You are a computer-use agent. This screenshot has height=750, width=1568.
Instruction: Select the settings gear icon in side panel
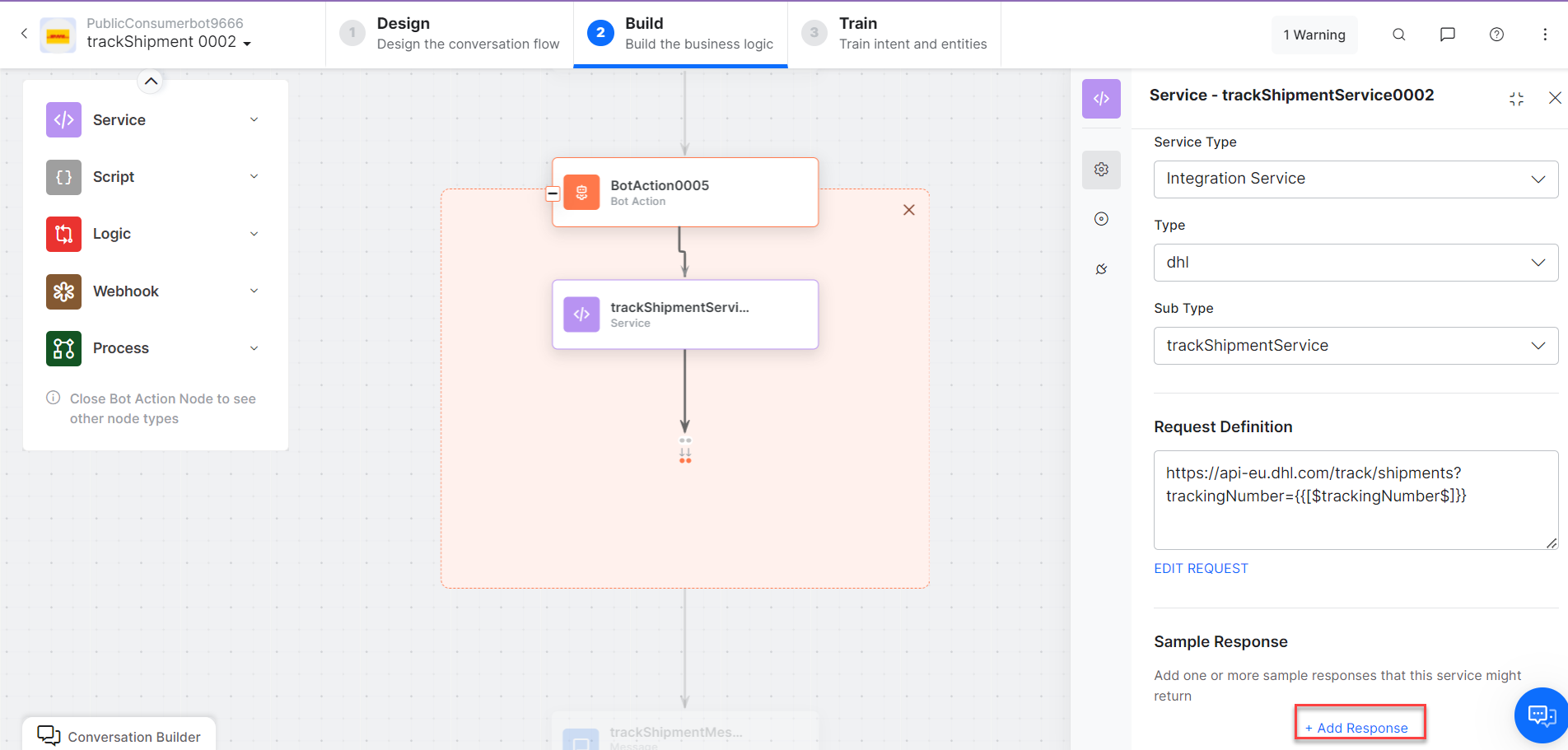[1101, 170]
